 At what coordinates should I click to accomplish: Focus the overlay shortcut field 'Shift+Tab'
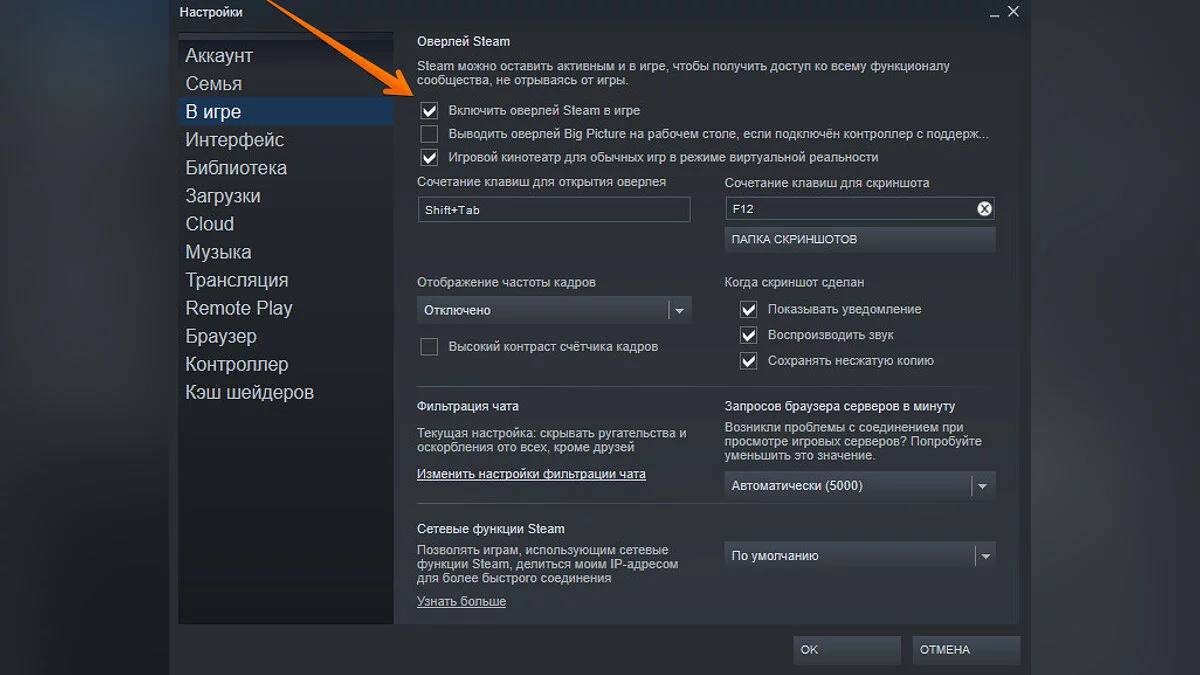tap(554, 210)
